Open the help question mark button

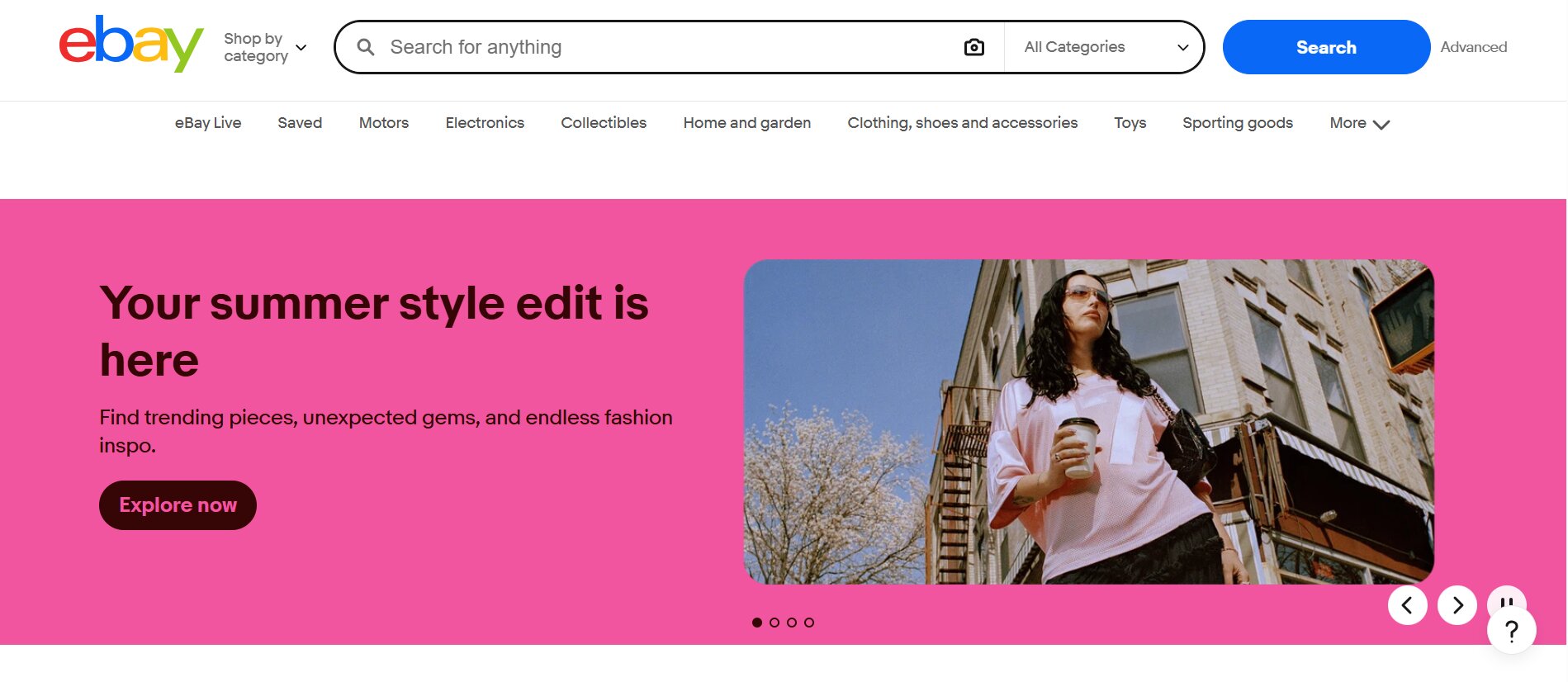click(1512, 631)
